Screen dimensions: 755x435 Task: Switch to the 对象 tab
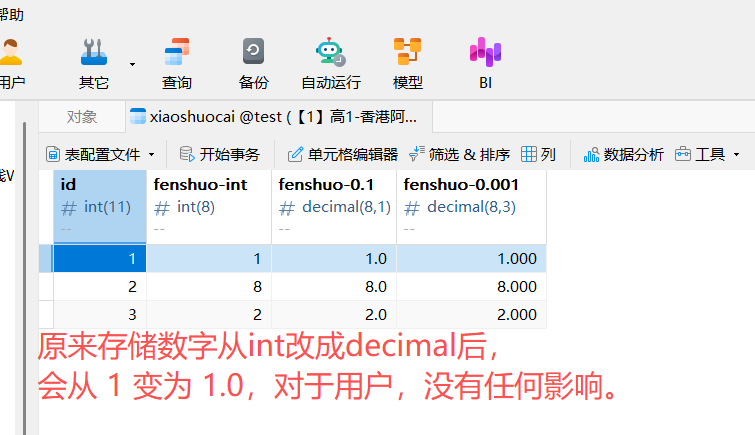pos(82,117)
